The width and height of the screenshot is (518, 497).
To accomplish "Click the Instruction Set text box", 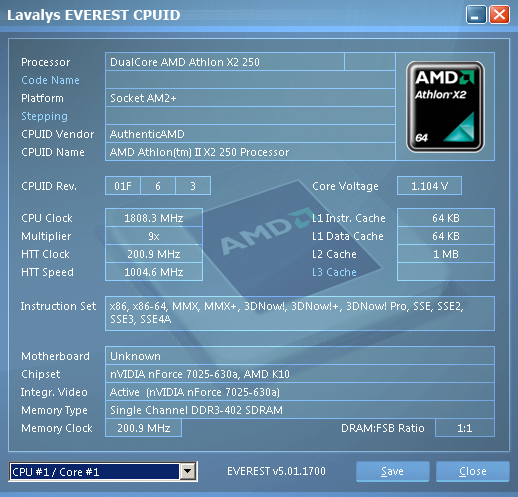I will [x=300, y=313].
